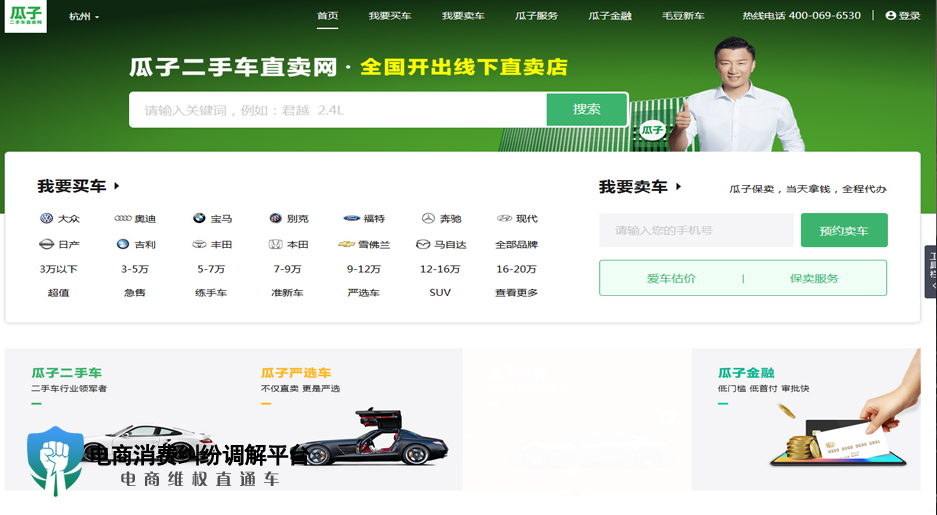
Task: Expand the 我要卖车 heading arrow
Action: [x=678, y=186]
